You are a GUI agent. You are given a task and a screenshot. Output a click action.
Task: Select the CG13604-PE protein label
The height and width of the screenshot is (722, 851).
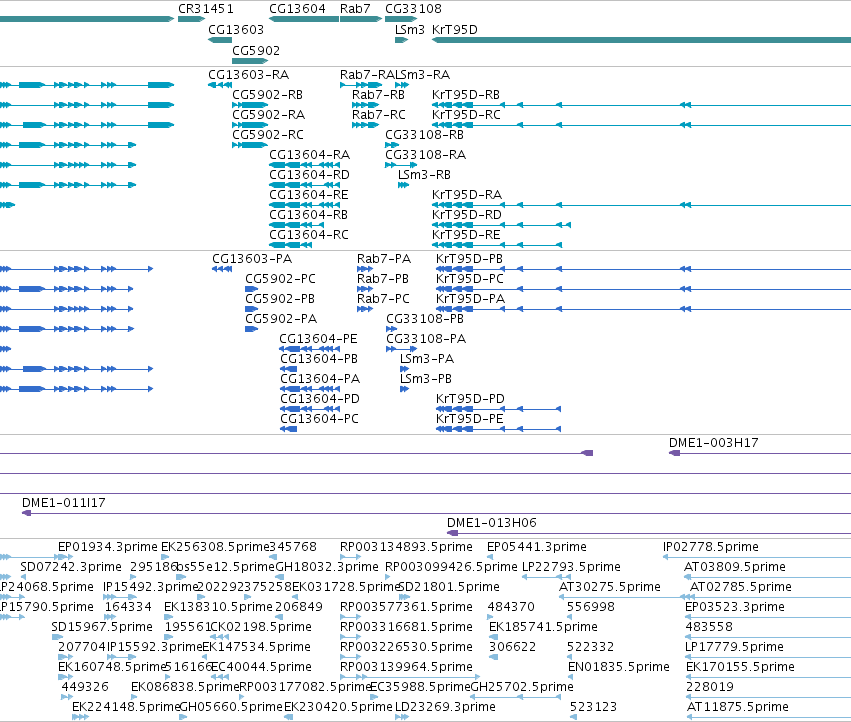coord(318,339)
